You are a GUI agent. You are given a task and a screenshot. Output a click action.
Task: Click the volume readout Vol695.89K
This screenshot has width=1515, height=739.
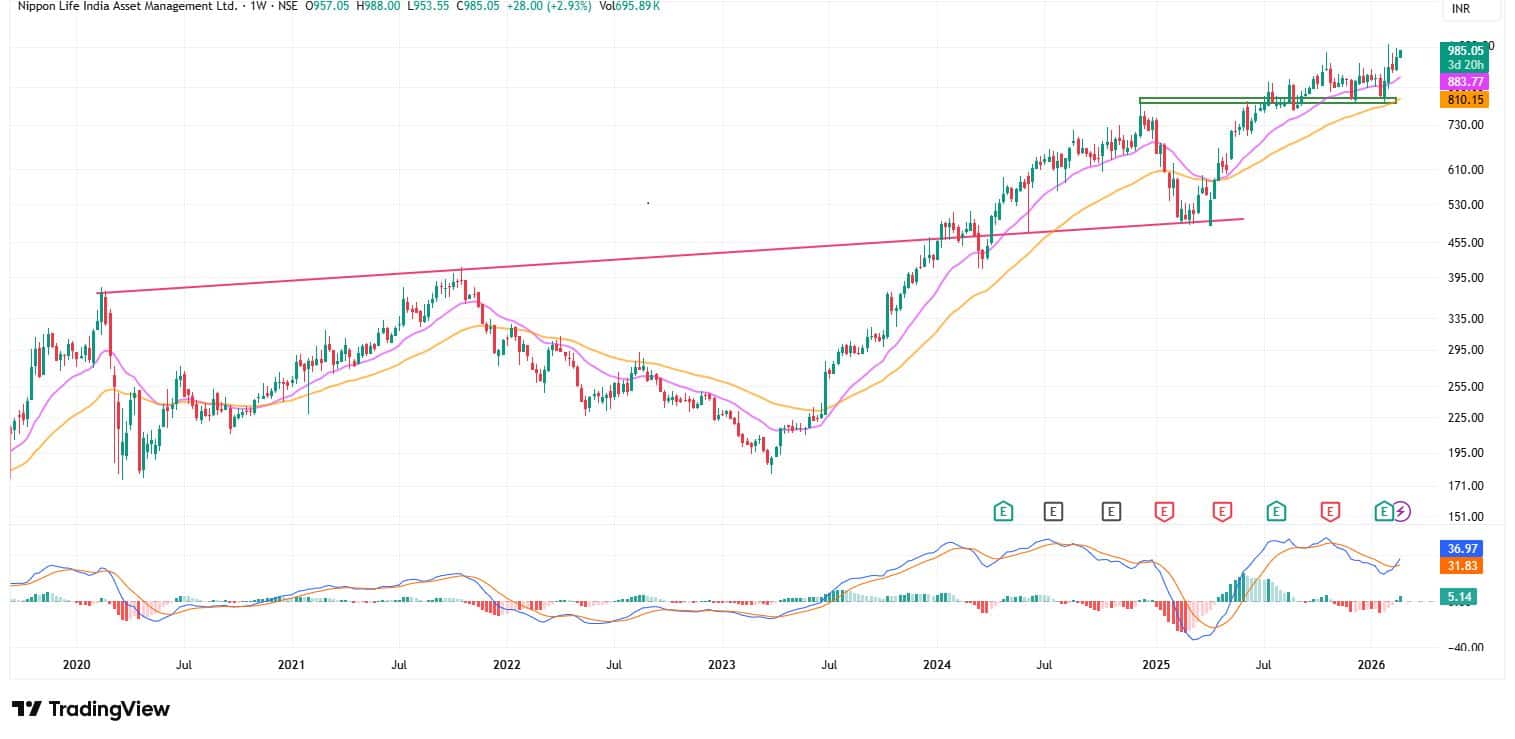tap(629, 6)
